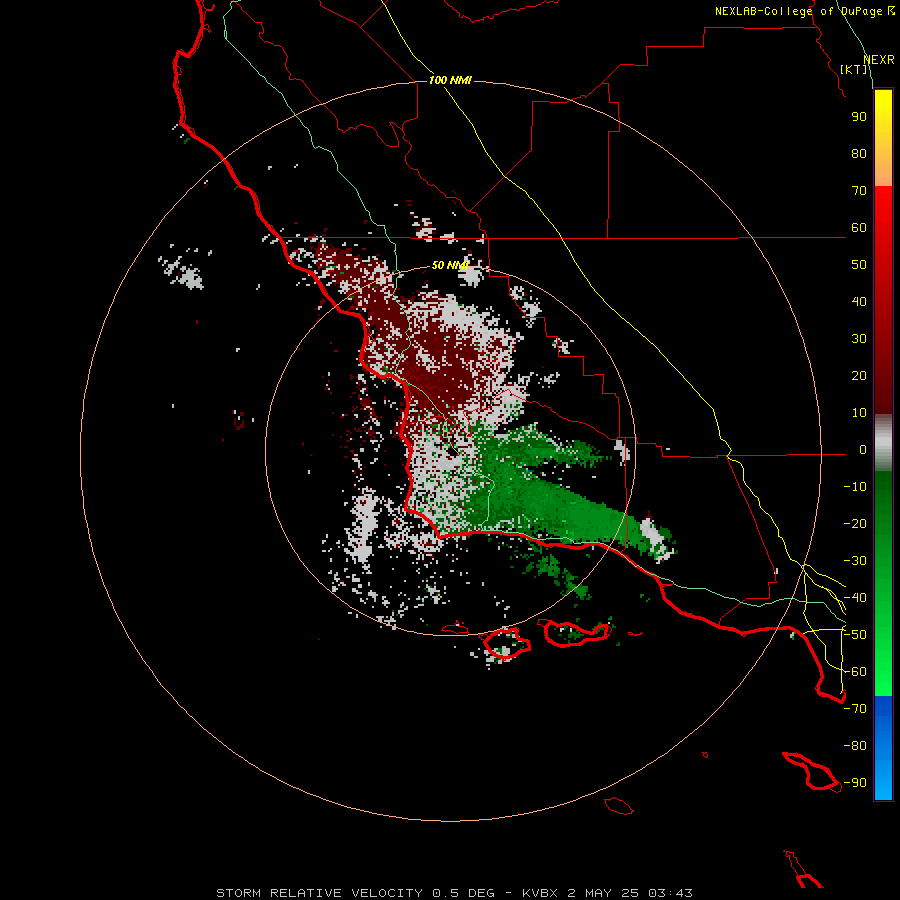Click the 10 value on the velocity scale
900x900 pixels.
[859, 413]
